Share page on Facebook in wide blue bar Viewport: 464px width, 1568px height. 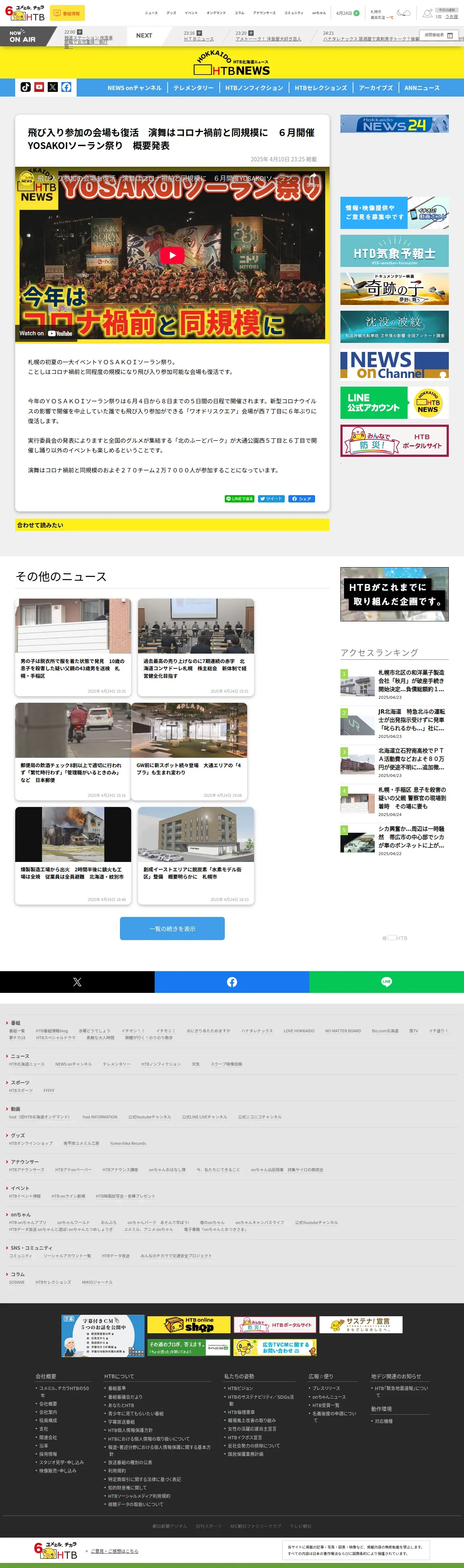(232, 982)
